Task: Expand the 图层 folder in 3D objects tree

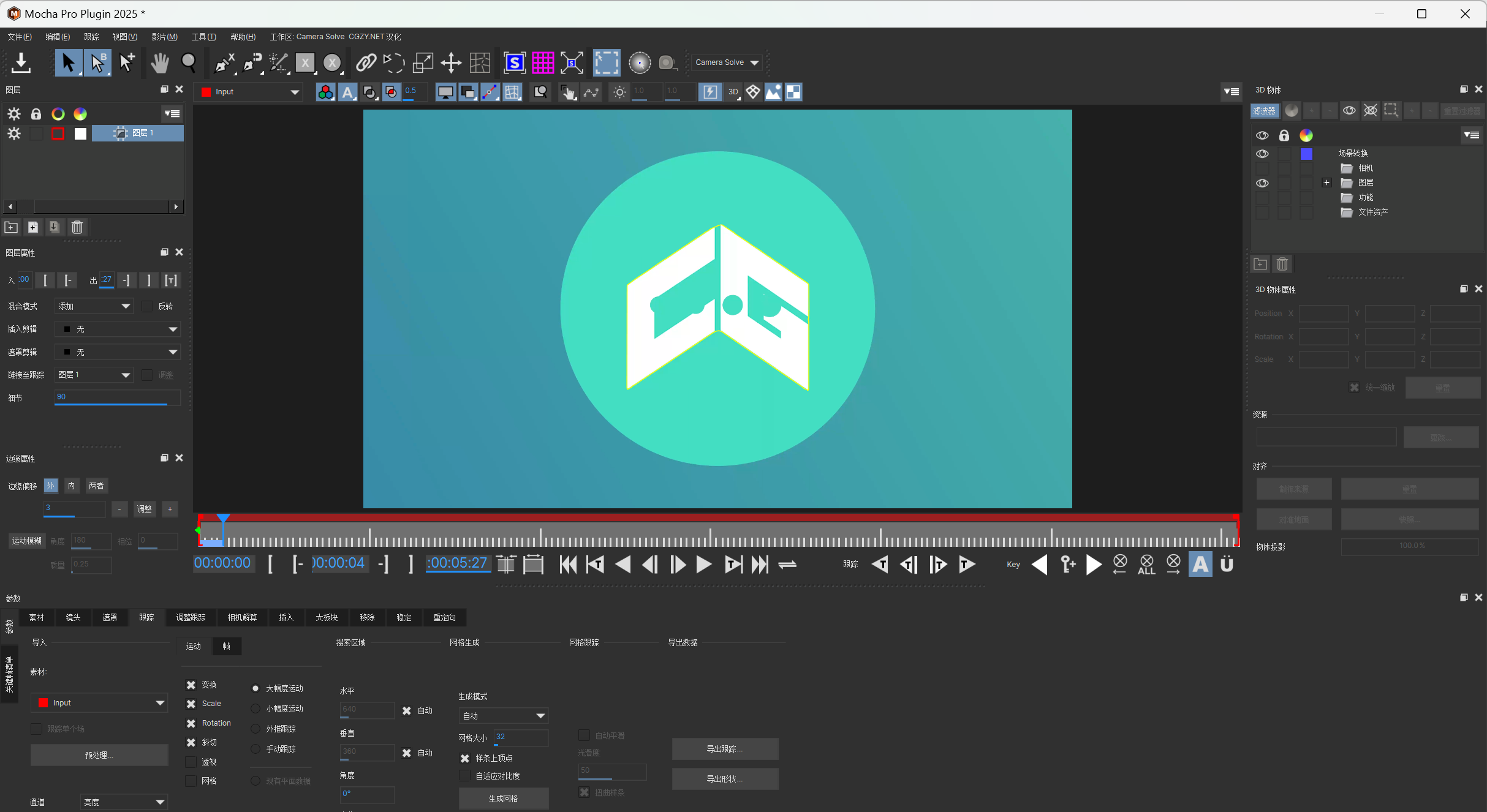Action: coord(1326,182)
